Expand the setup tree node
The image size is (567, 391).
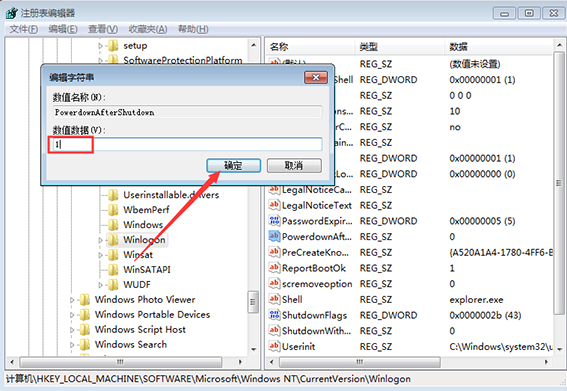click(x=101, y=46)
